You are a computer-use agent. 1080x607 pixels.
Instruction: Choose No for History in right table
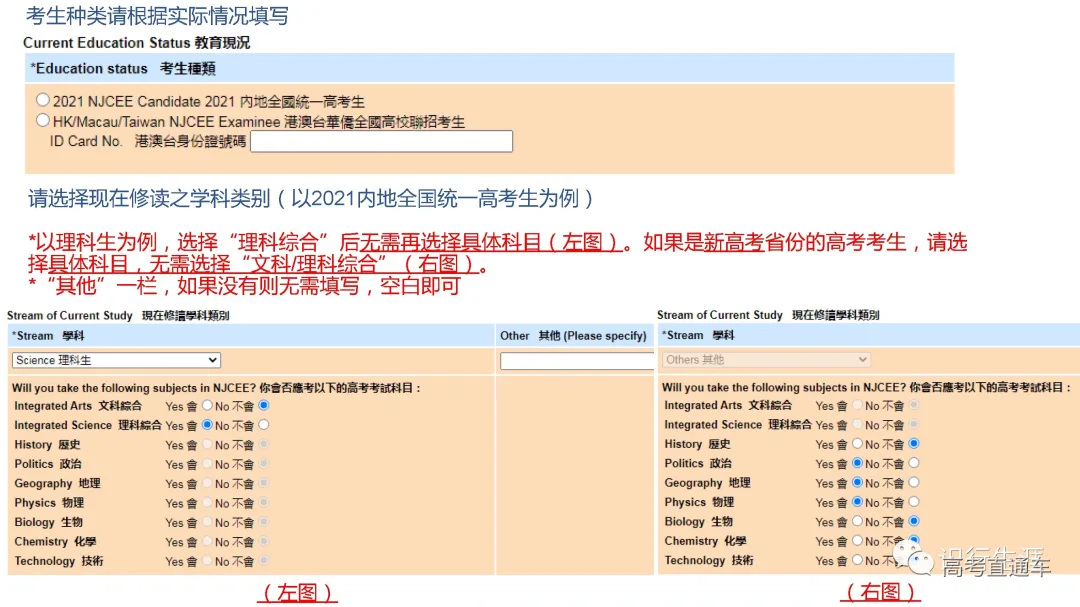(913, 444)
